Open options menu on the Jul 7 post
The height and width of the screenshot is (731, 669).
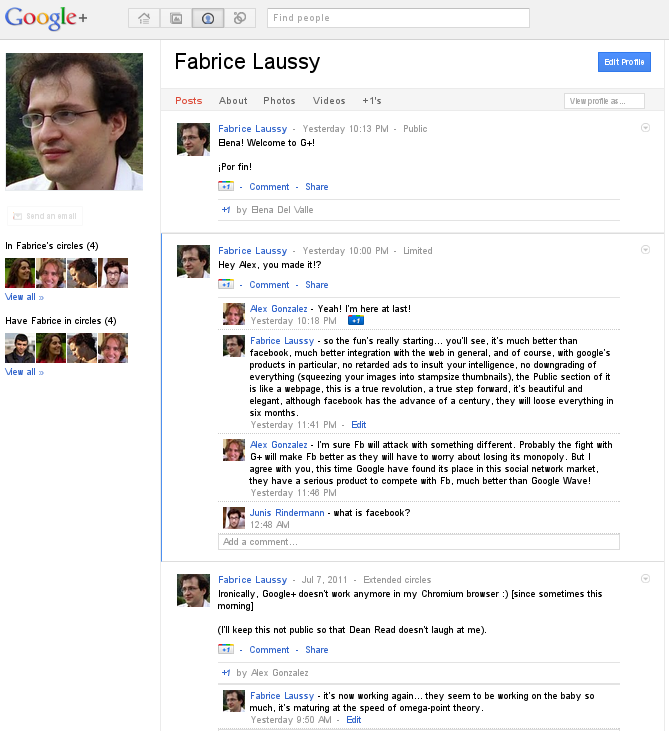point(645,578)
